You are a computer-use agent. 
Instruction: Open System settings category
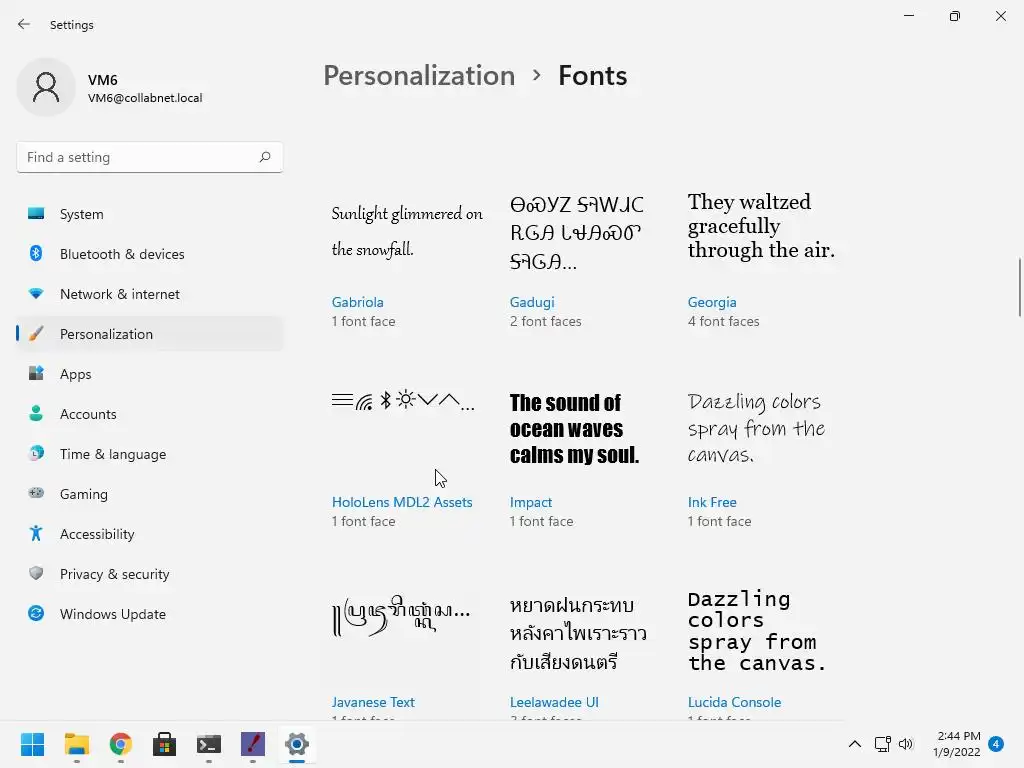[x=150, y=214]
